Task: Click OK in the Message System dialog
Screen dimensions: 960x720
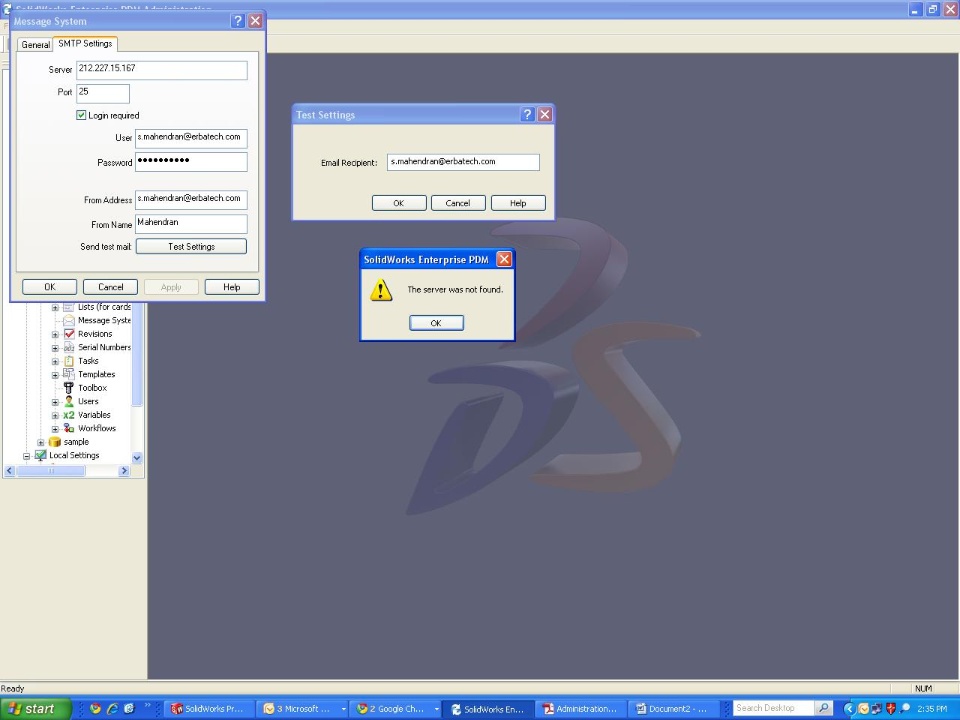Action: point(50,287)
